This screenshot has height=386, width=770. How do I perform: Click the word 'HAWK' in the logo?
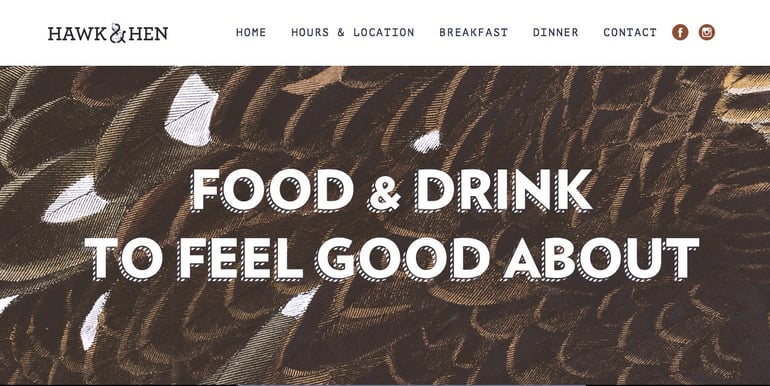pyautogui.click(x=77, y=33)
